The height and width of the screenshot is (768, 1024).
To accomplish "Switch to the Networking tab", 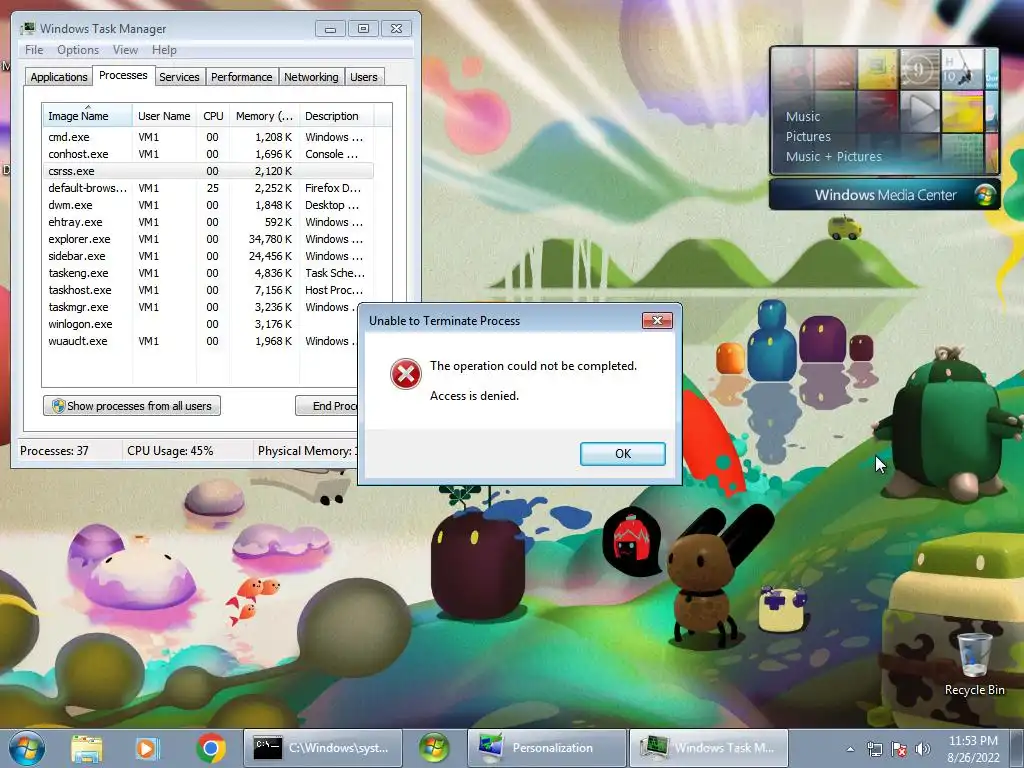I will 311,76.
